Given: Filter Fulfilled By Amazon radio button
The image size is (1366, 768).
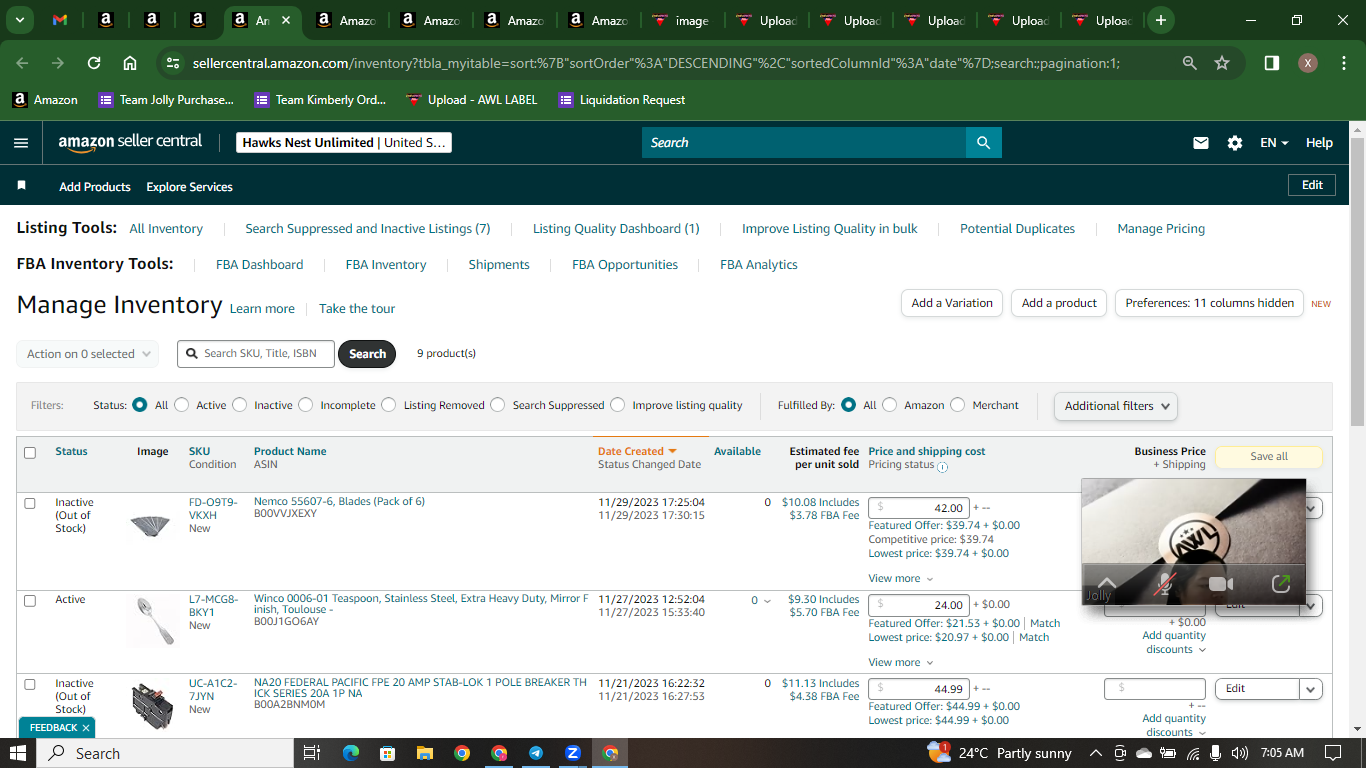Looking at the screenshot, I should point(890,405).
